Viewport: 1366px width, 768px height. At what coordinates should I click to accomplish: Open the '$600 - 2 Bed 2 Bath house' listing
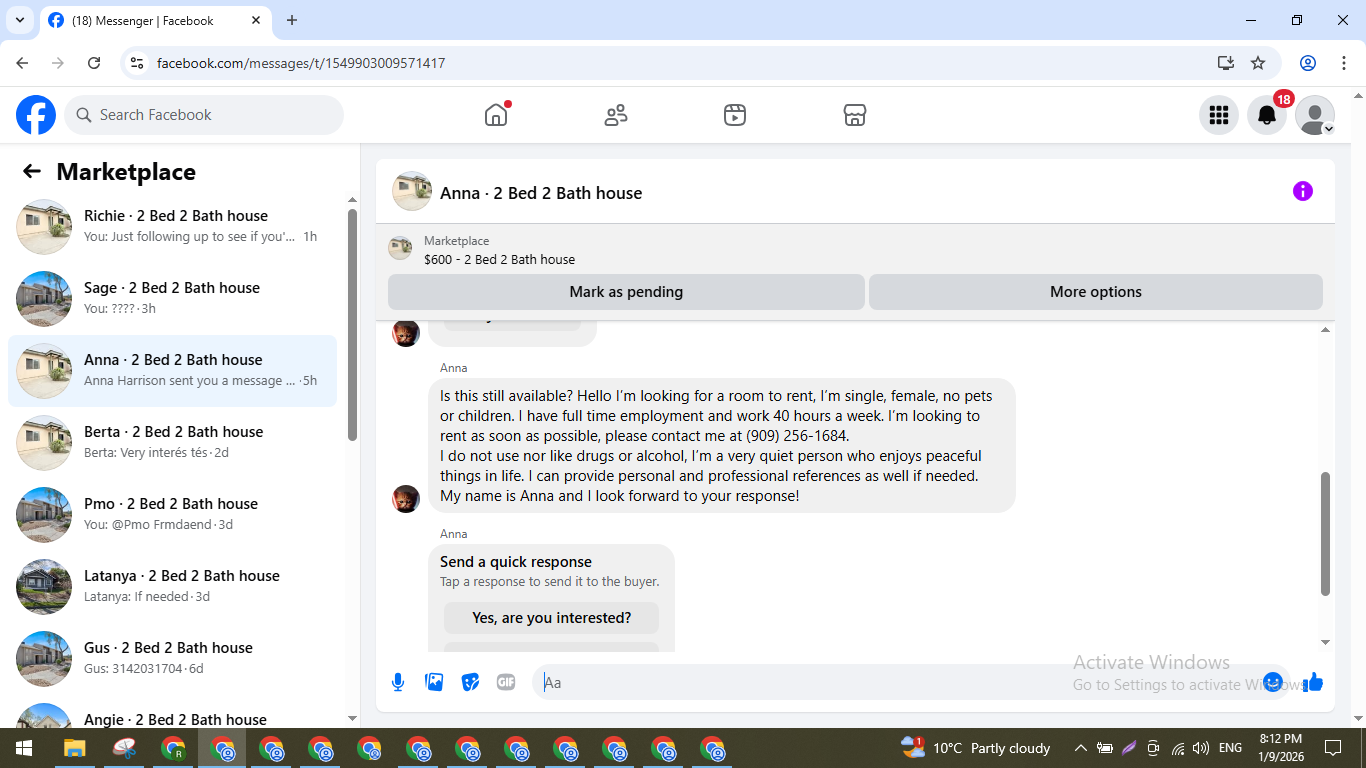[499, 259]
